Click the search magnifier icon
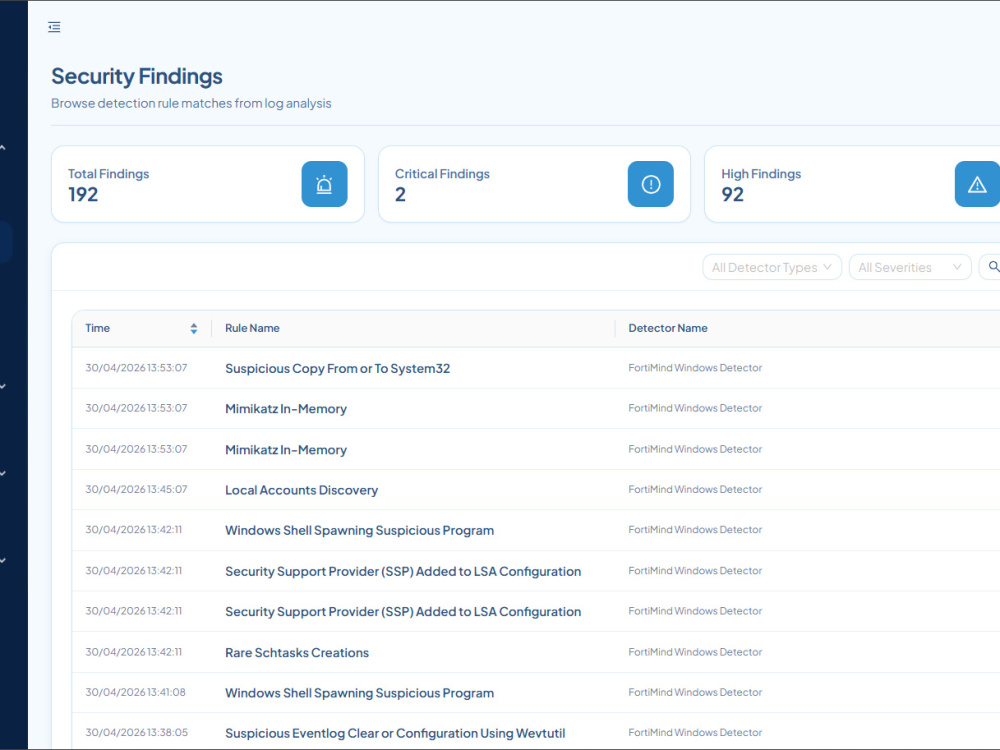 tap(993, 267)
